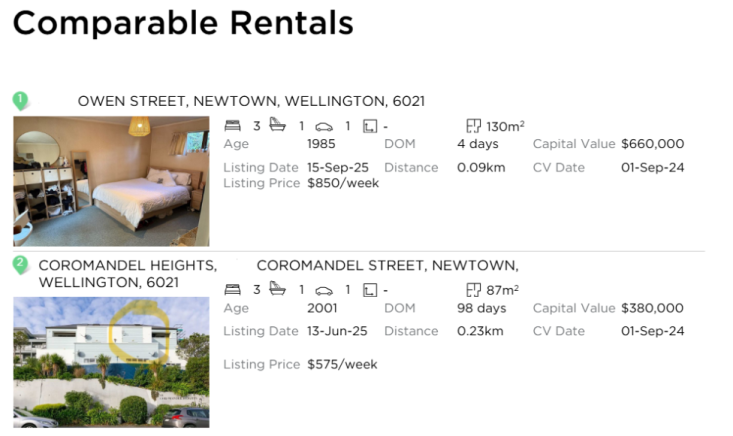Click the floor area icon beside 87m²
This screenshot has height=436, width=733.
point(474,290)
